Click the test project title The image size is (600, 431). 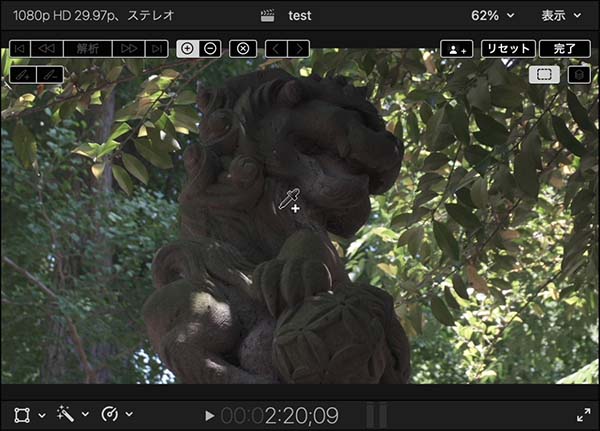[300, 16]
